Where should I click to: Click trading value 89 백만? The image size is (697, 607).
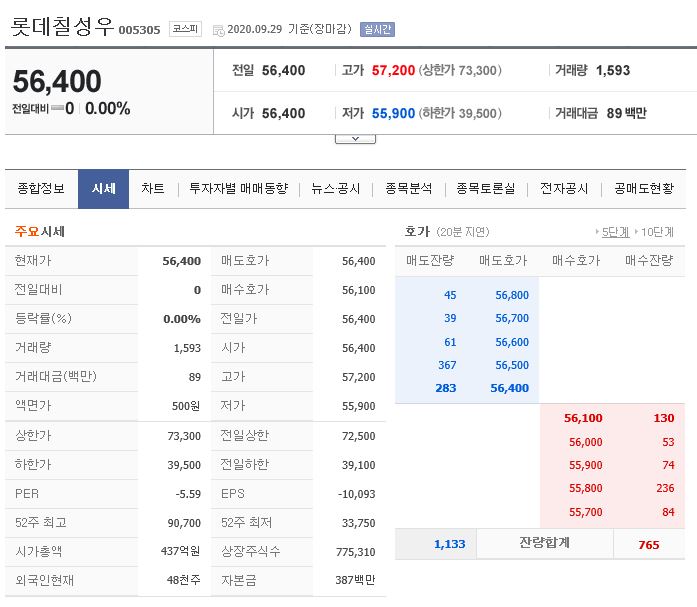tap(626, 113)
